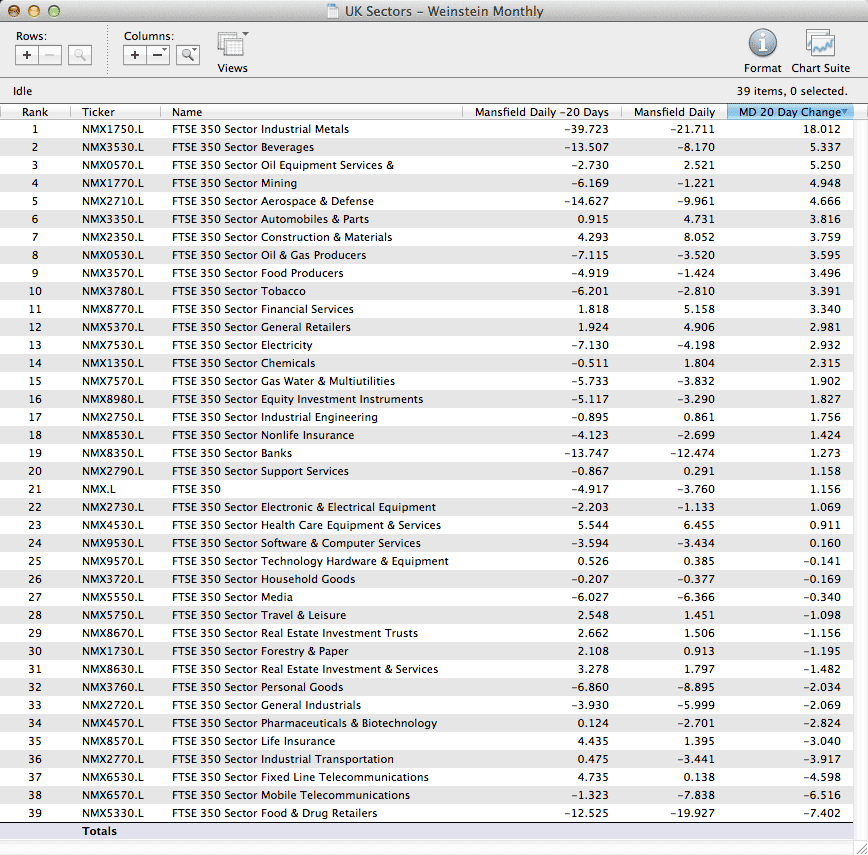The width and height of the screenshot is (868, 855).
Task: Click Mansfield Daily -20 Days header
Action: click(542, 112)
